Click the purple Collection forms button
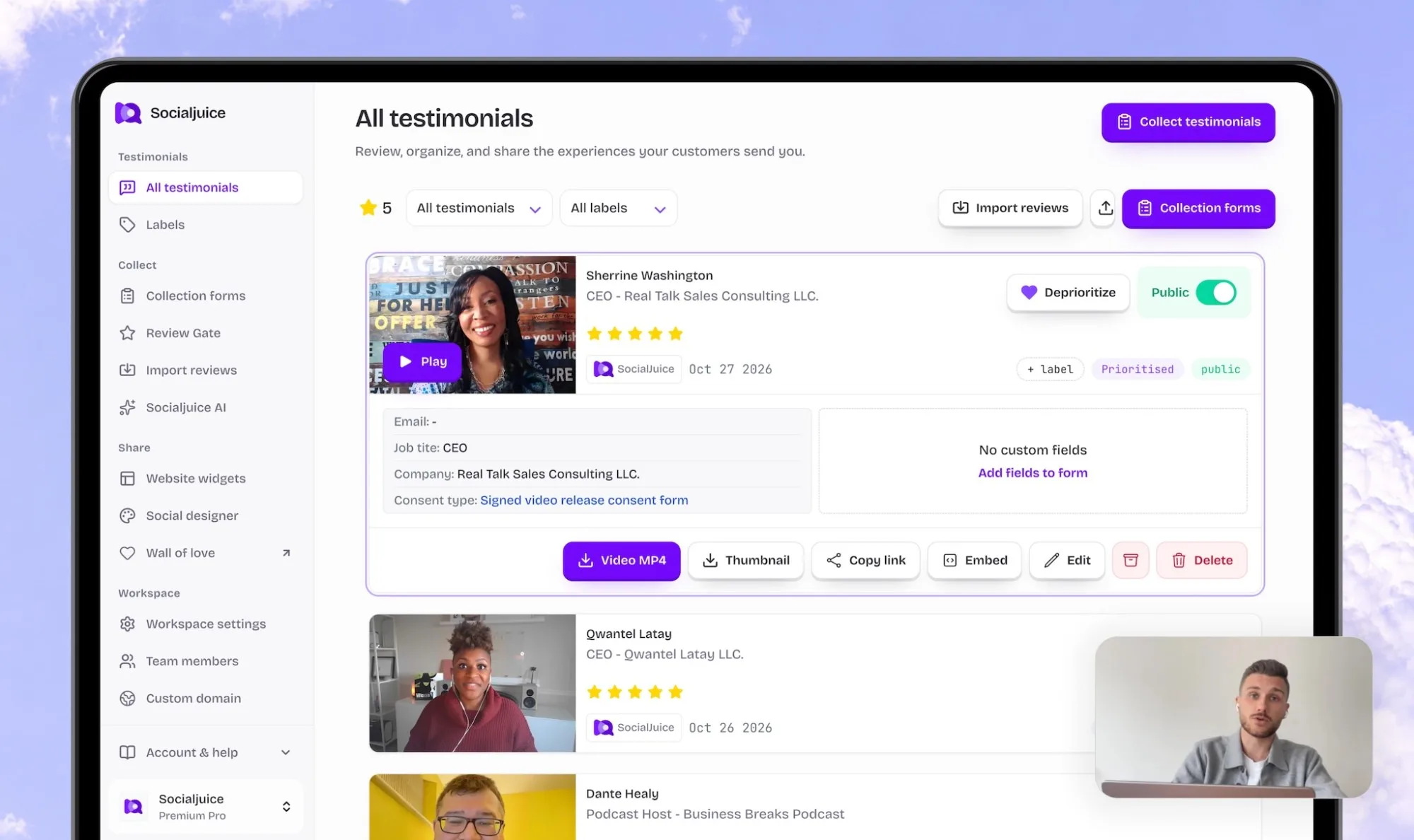This screenshot has width=1414, height=840. (x=1198, y=208)
